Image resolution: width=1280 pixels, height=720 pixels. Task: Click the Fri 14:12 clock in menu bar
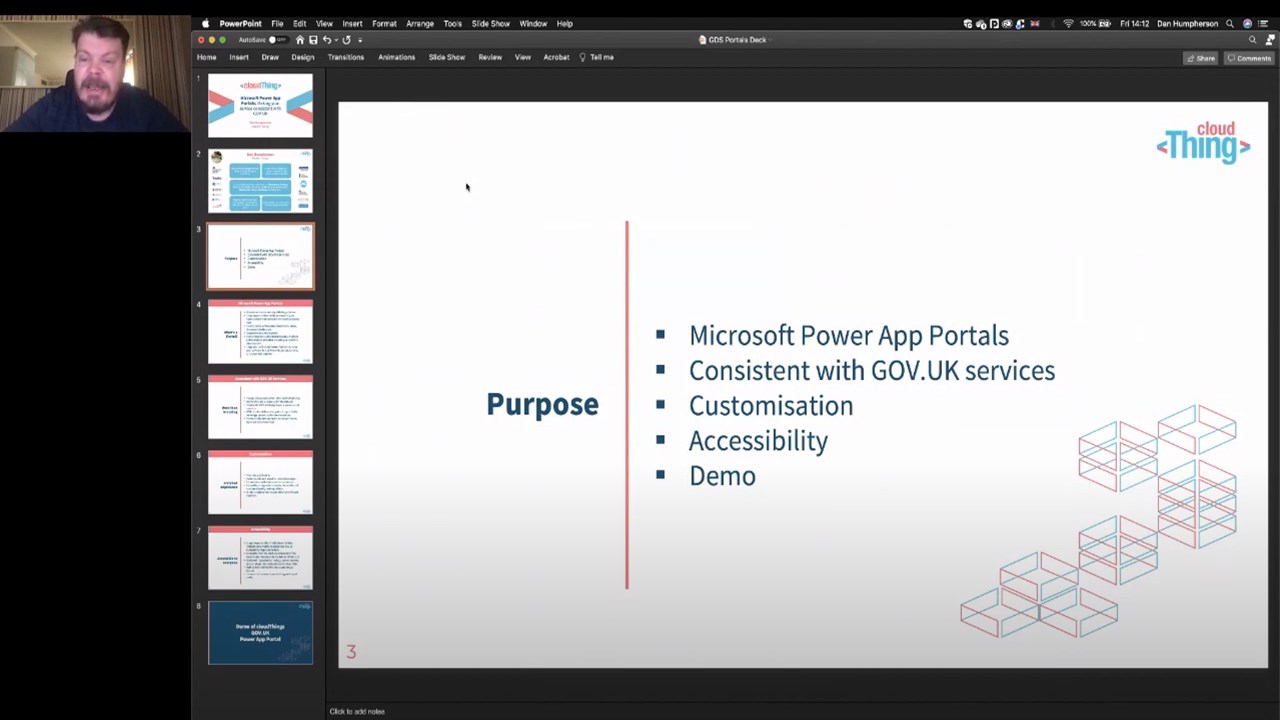pyautogui.click(x=1135, y=23)
